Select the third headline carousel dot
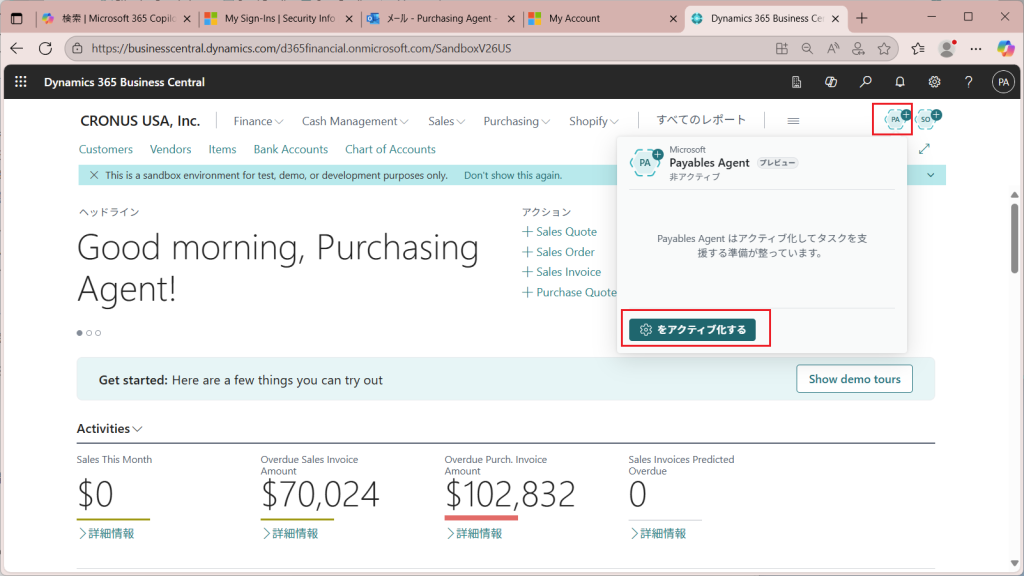Screen dimensions: 1024x576 click(x=98, y=333)
